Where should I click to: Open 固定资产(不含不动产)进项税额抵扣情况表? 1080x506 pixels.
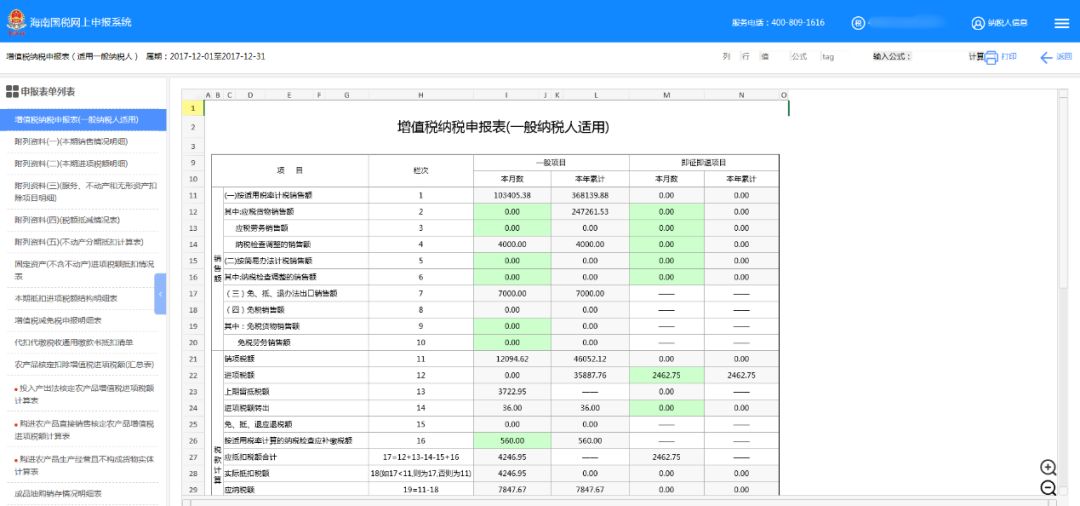click(x=83, y=270)
